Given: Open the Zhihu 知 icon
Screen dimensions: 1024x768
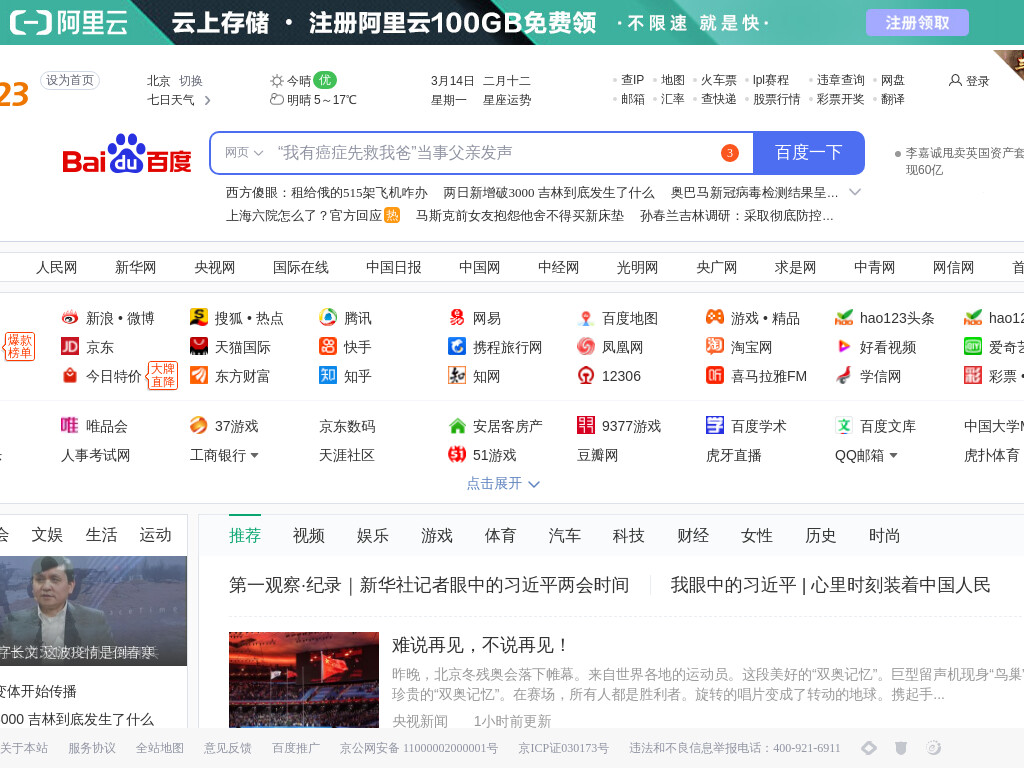Looking at the screenshot, I should 328,375.
